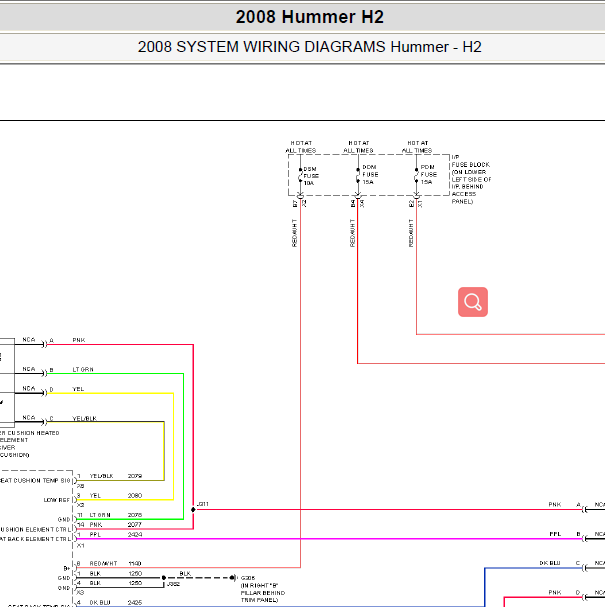Click the YEL label at connector D

[78, 389]
